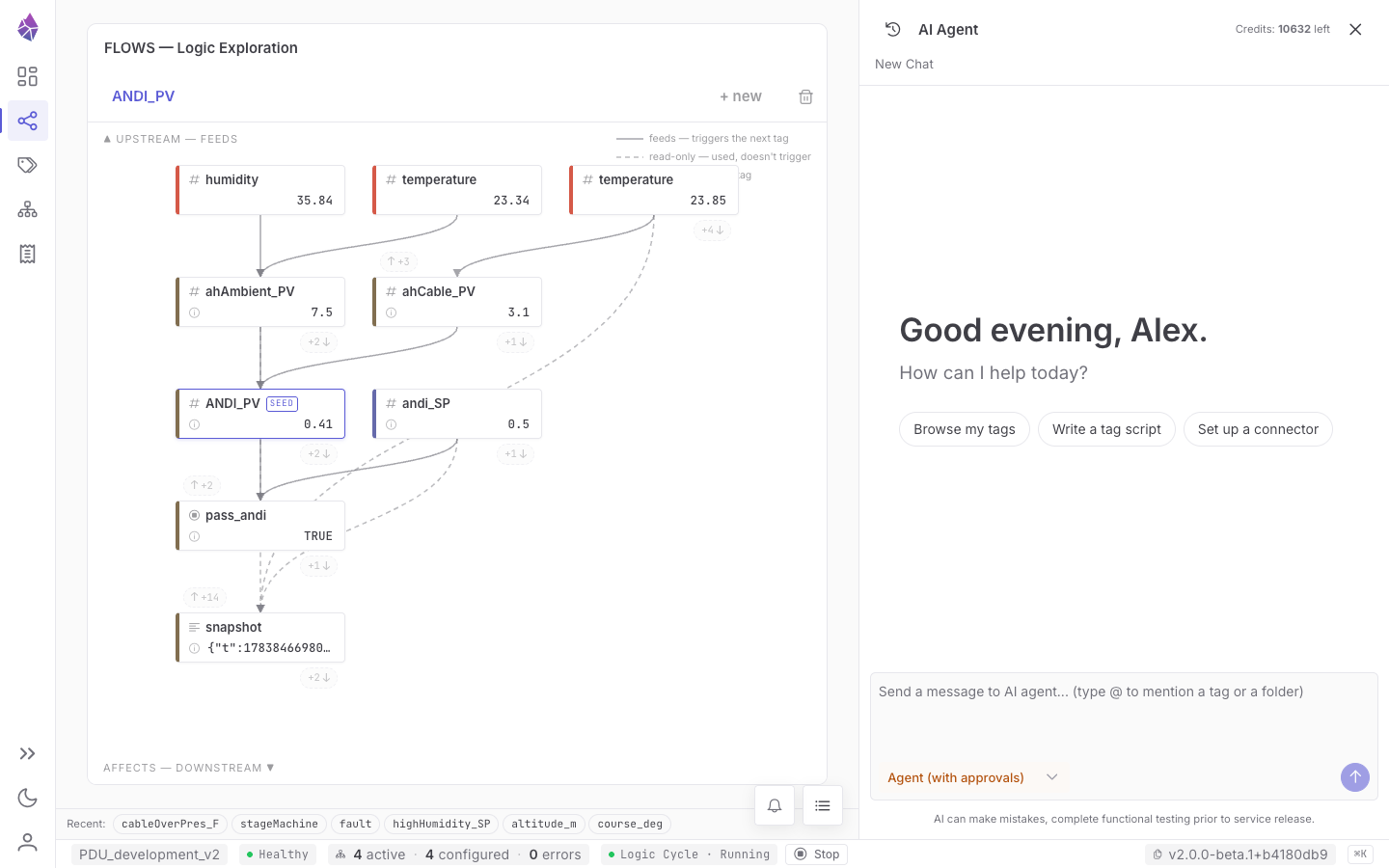Select the humidity node card
Image resolution: width=1389 pixels, height=868 pixels.
coord(260,190)
